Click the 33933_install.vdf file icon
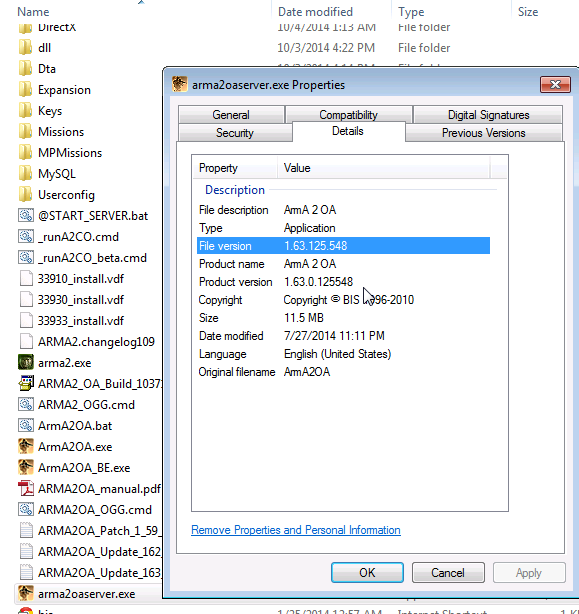This screenshot has height=614, width=579. click(x=26, y=321)
